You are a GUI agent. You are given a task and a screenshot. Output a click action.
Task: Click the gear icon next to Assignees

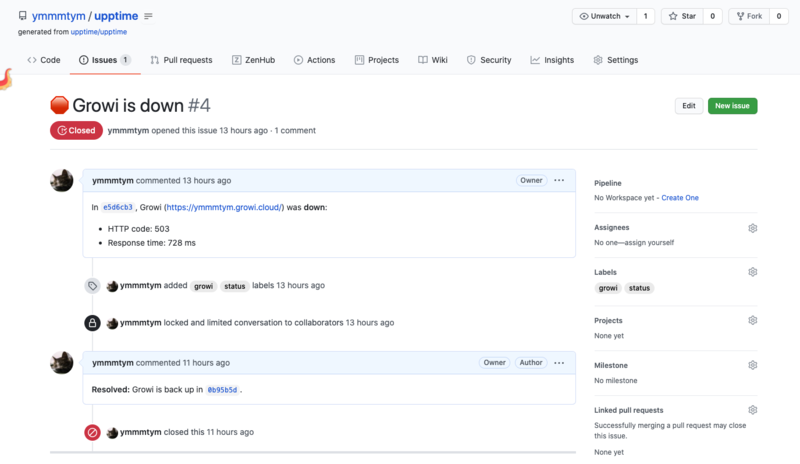[753, 228]
